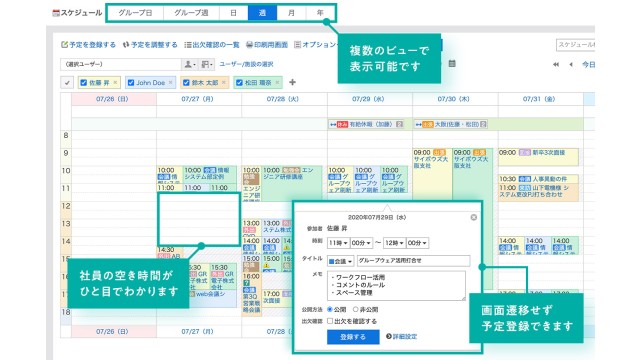Switch to the グループ日 view tab
The width and height of the screenshot is (640, 360).
[135, 13]
